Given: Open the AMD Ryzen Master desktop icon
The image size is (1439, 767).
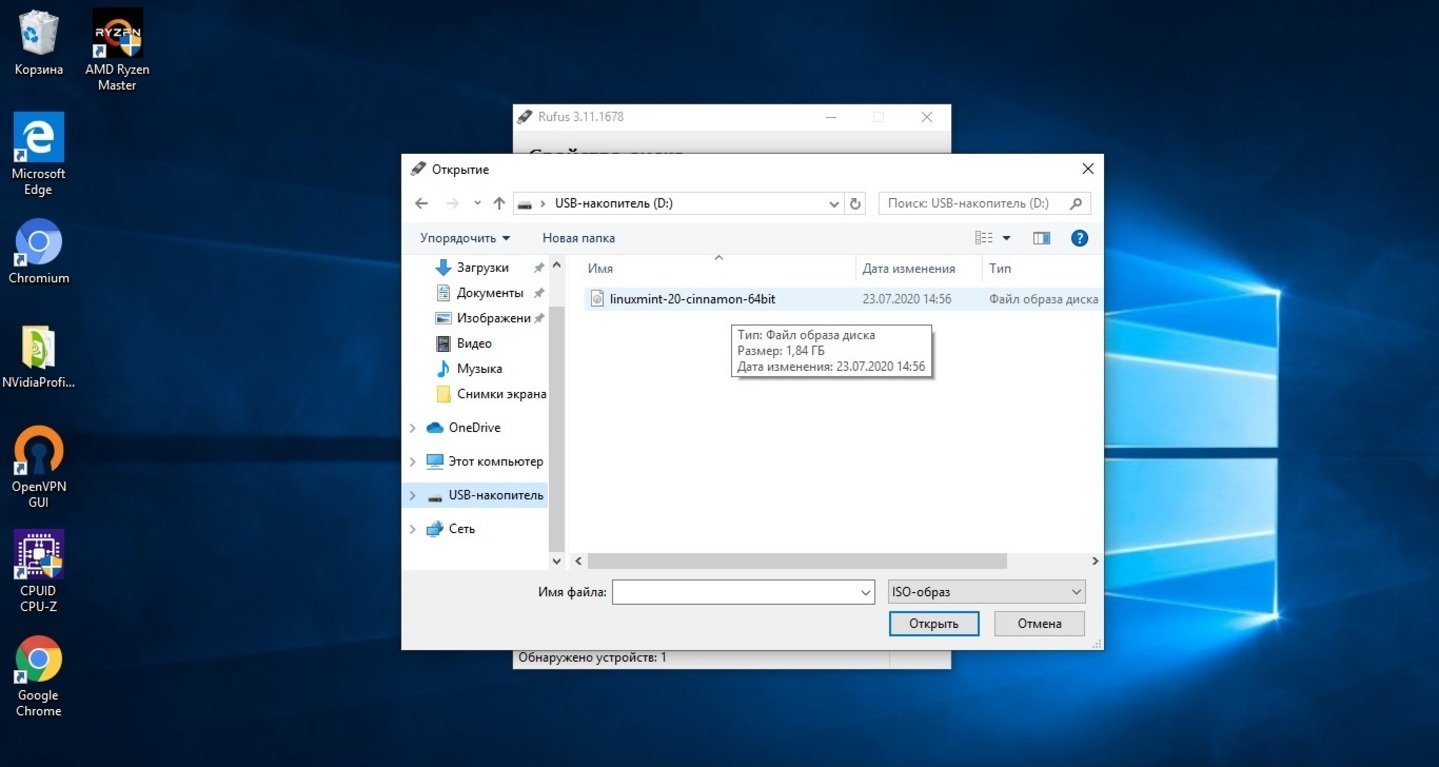Looking at the screenshot, I should (x=117, y=50).
